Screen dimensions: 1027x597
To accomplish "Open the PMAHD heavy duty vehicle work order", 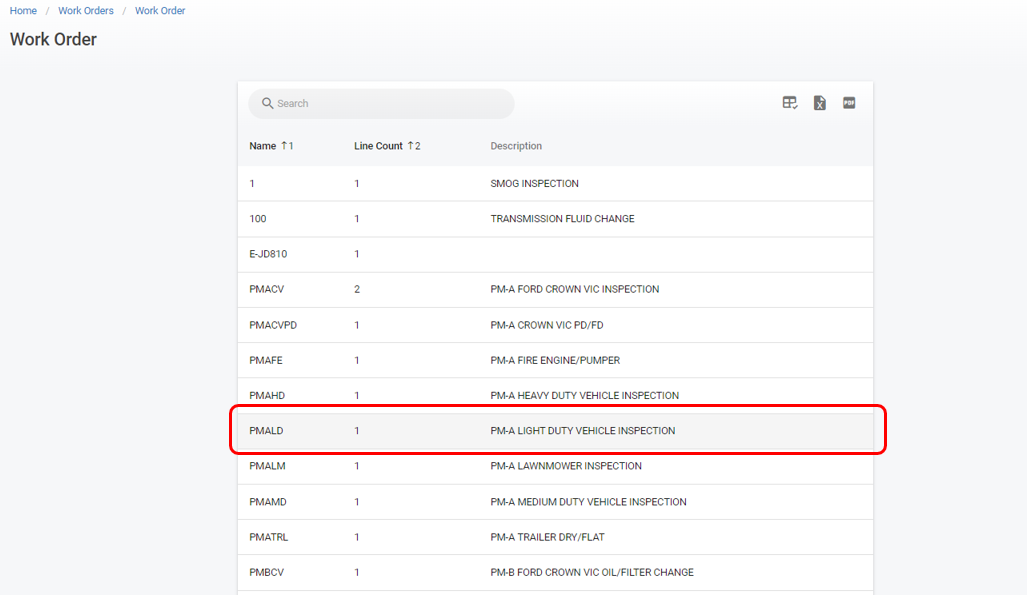I will [x=264, y=395].
